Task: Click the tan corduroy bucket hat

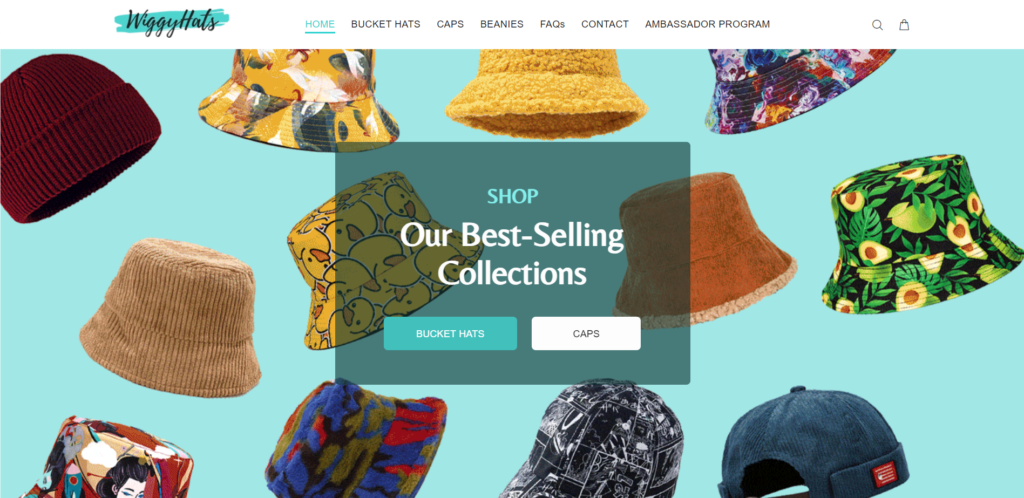Action: pyautogui.click(x=171, y=317)
